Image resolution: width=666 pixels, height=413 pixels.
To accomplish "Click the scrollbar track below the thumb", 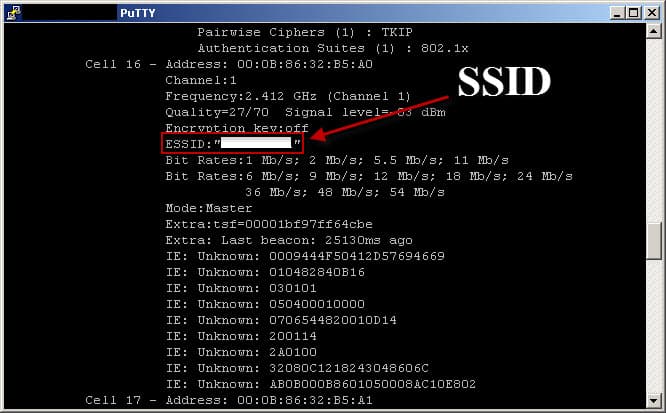I will 654,330.
